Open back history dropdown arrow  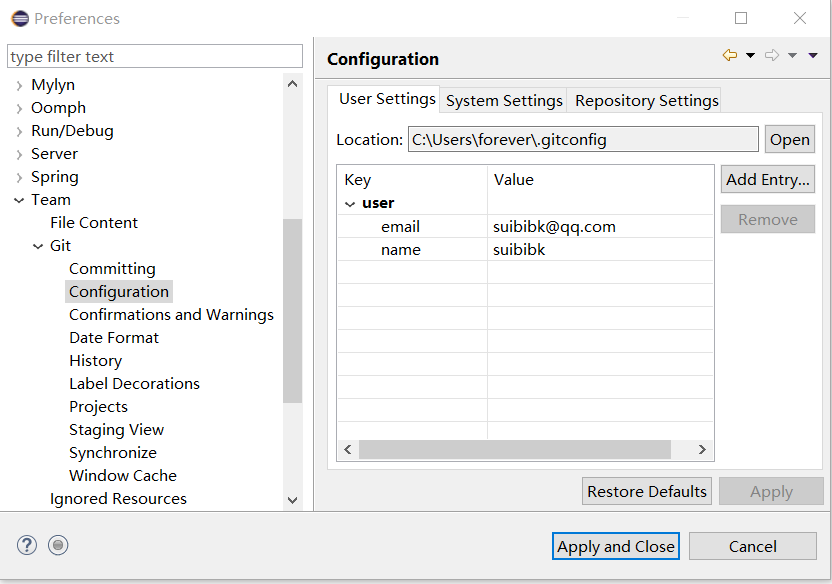tap(750, 56)
